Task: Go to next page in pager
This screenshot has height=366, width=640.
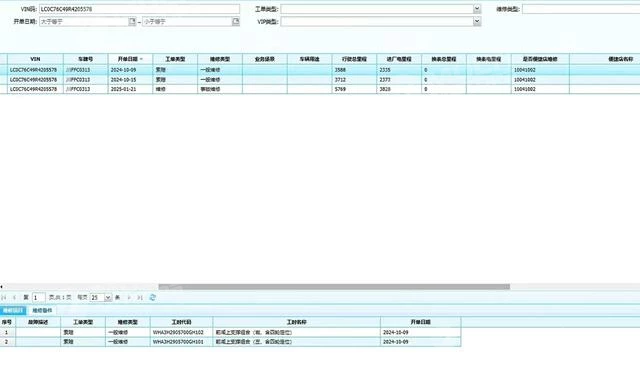Action: (129, 298)
